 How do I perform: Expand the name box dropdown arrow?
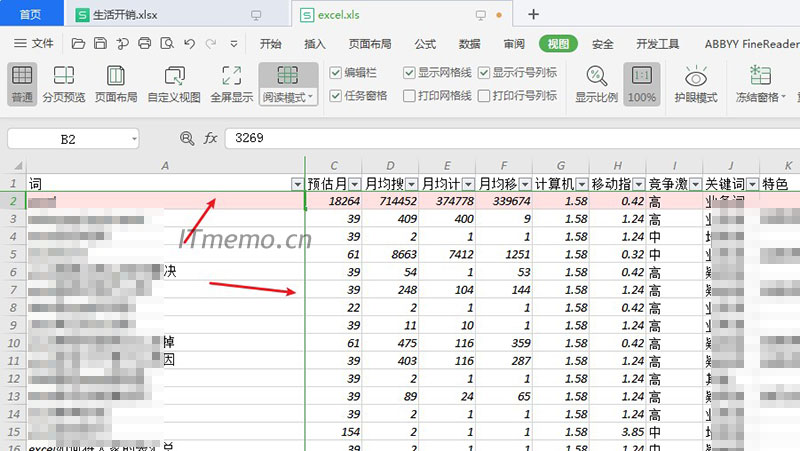[134, 139]
